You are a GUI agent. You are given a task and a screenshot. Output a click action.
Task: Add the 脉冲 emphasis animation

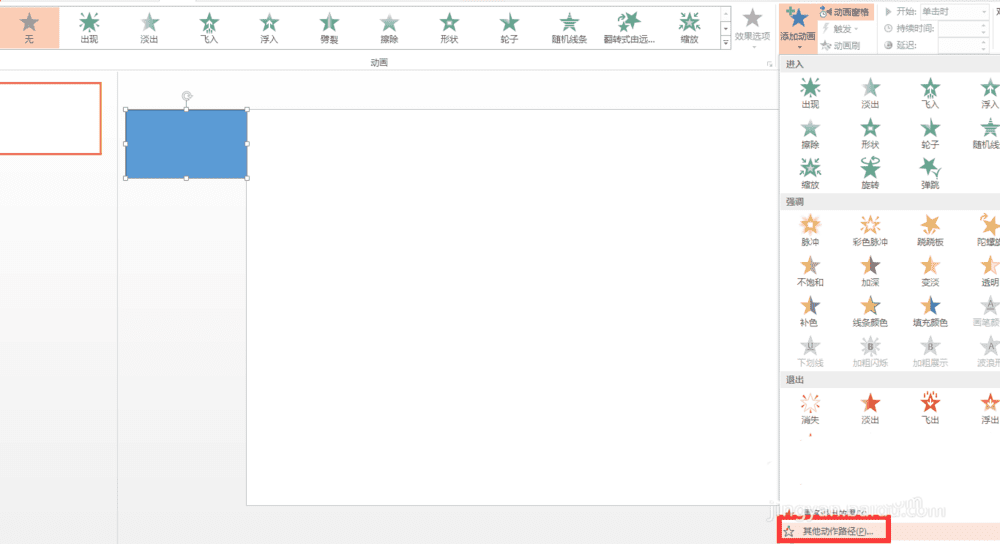[x=810, y=230]
